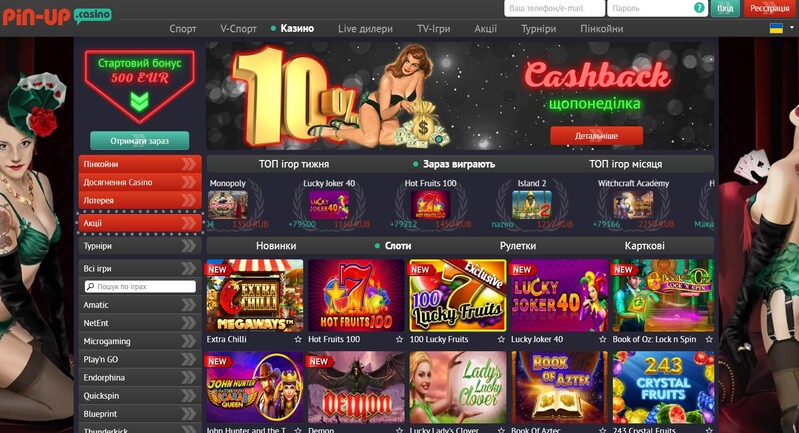This screenshot has height=433, width=799.
Task: Expand the NetEnt provider chevron
Action: [x=188, y=323]
